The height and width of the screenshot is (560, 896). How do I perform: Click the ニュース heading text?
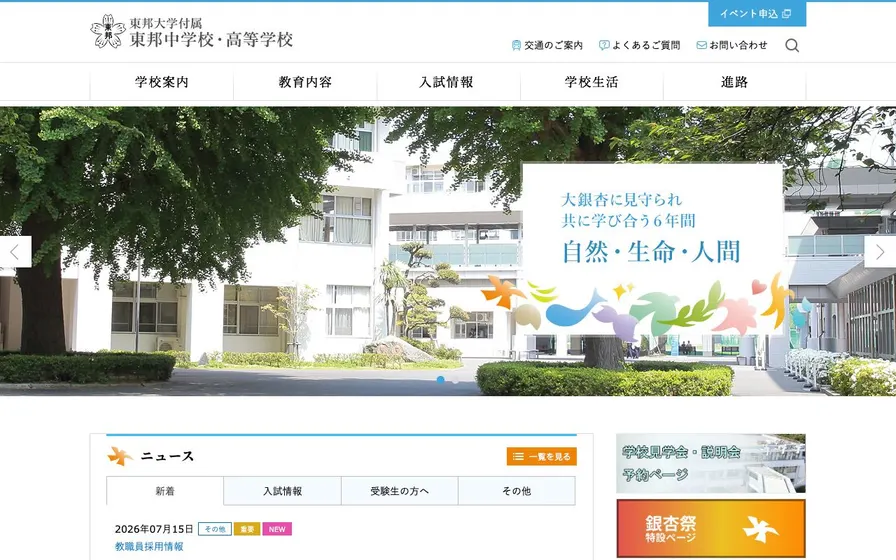[167, 456]
